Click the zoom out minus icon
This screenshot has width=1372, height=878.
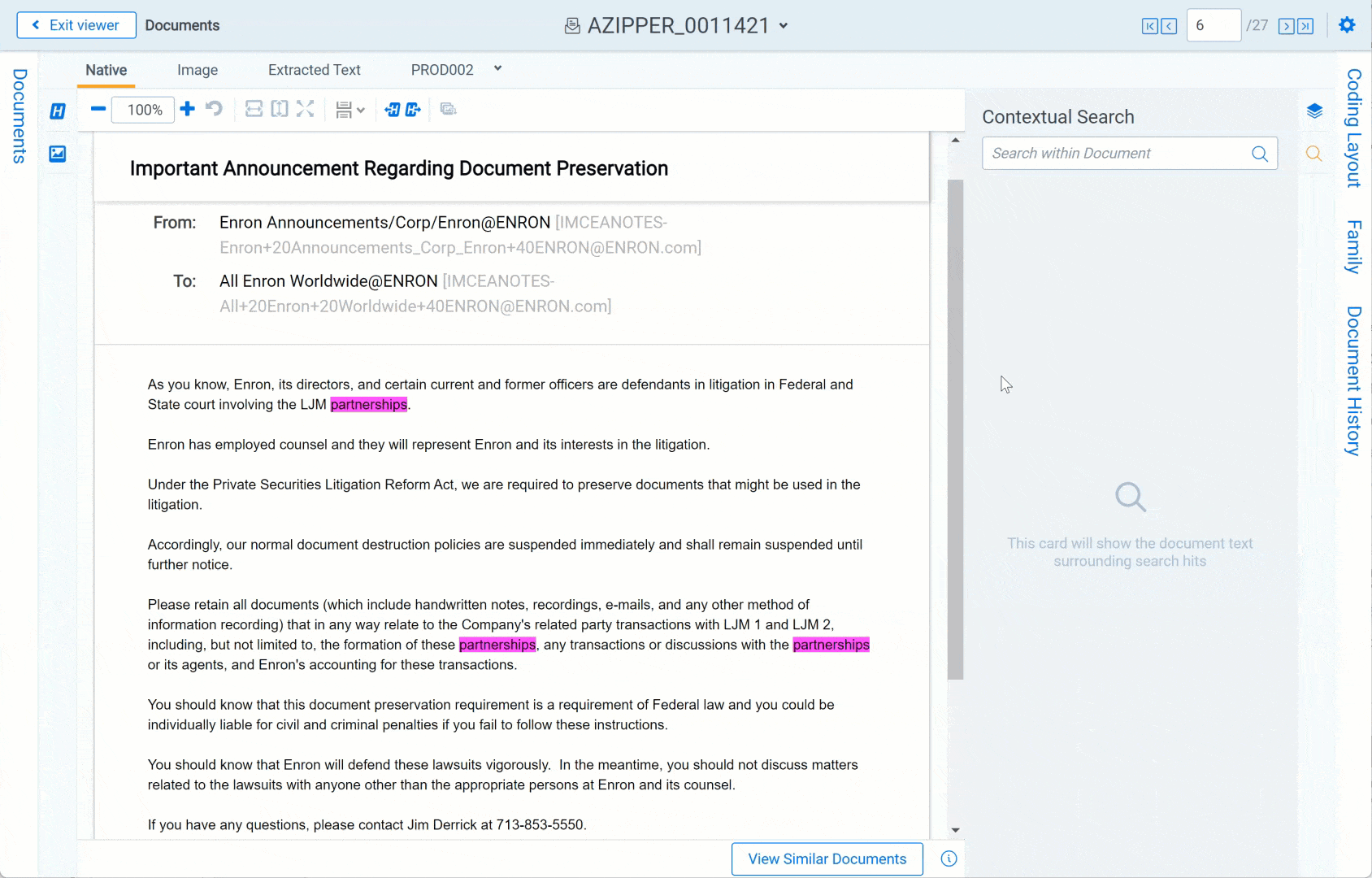(x=98, y=109)
